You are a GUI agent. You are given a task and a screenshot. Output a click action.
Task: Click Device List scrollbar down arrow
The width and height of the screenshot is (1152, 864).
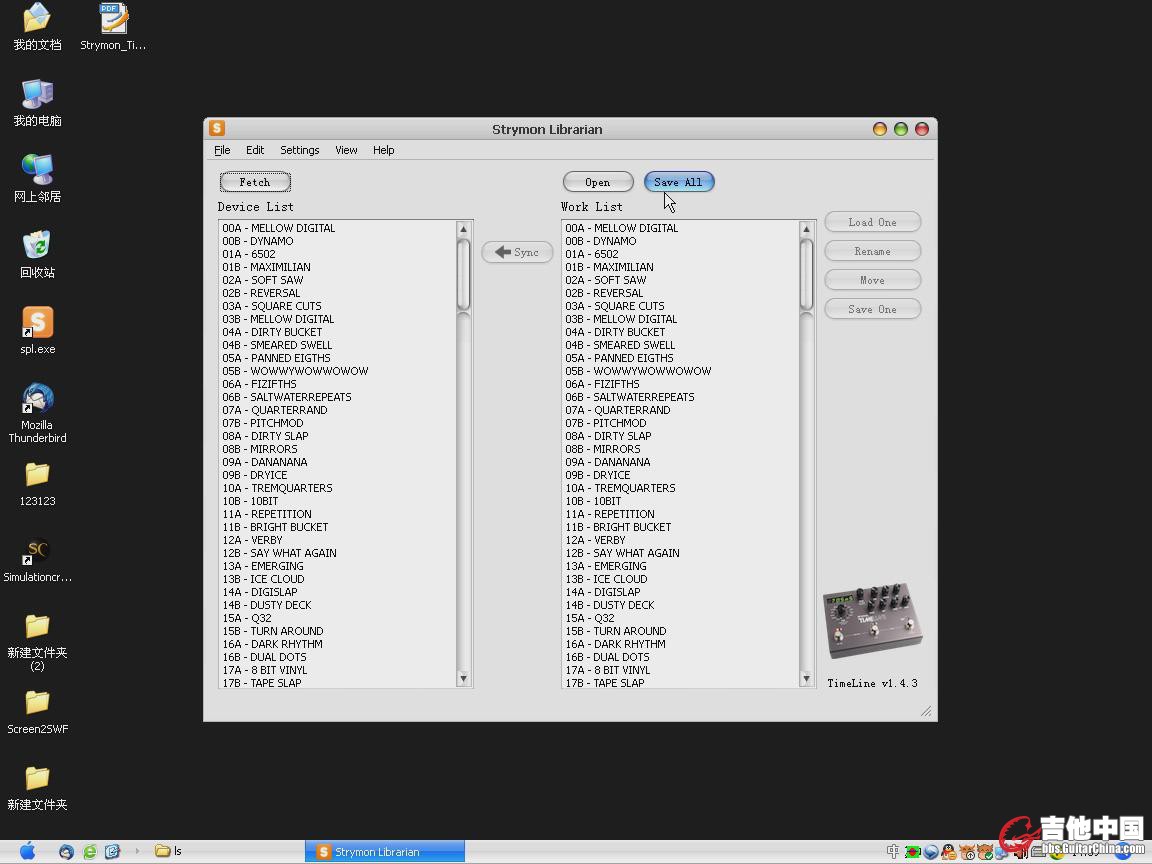point(464,678)
